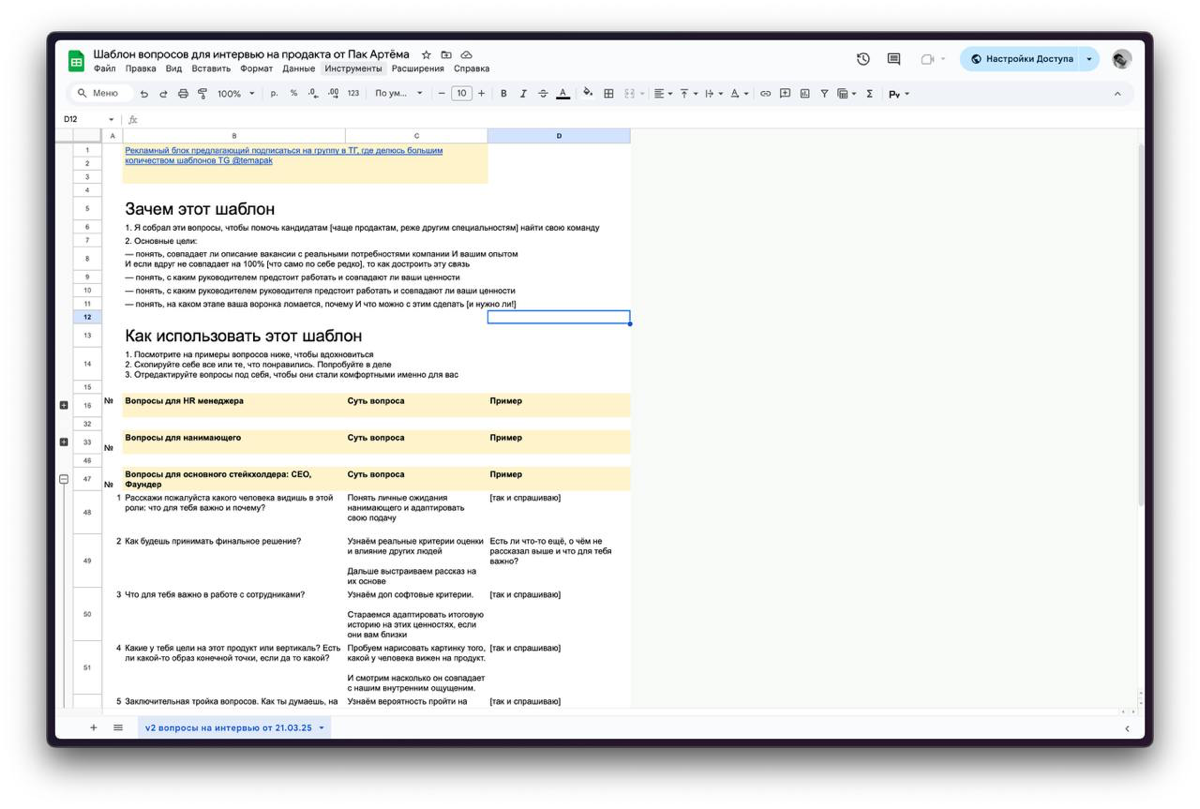Click the move to folder icon

[x=446, y=55]
